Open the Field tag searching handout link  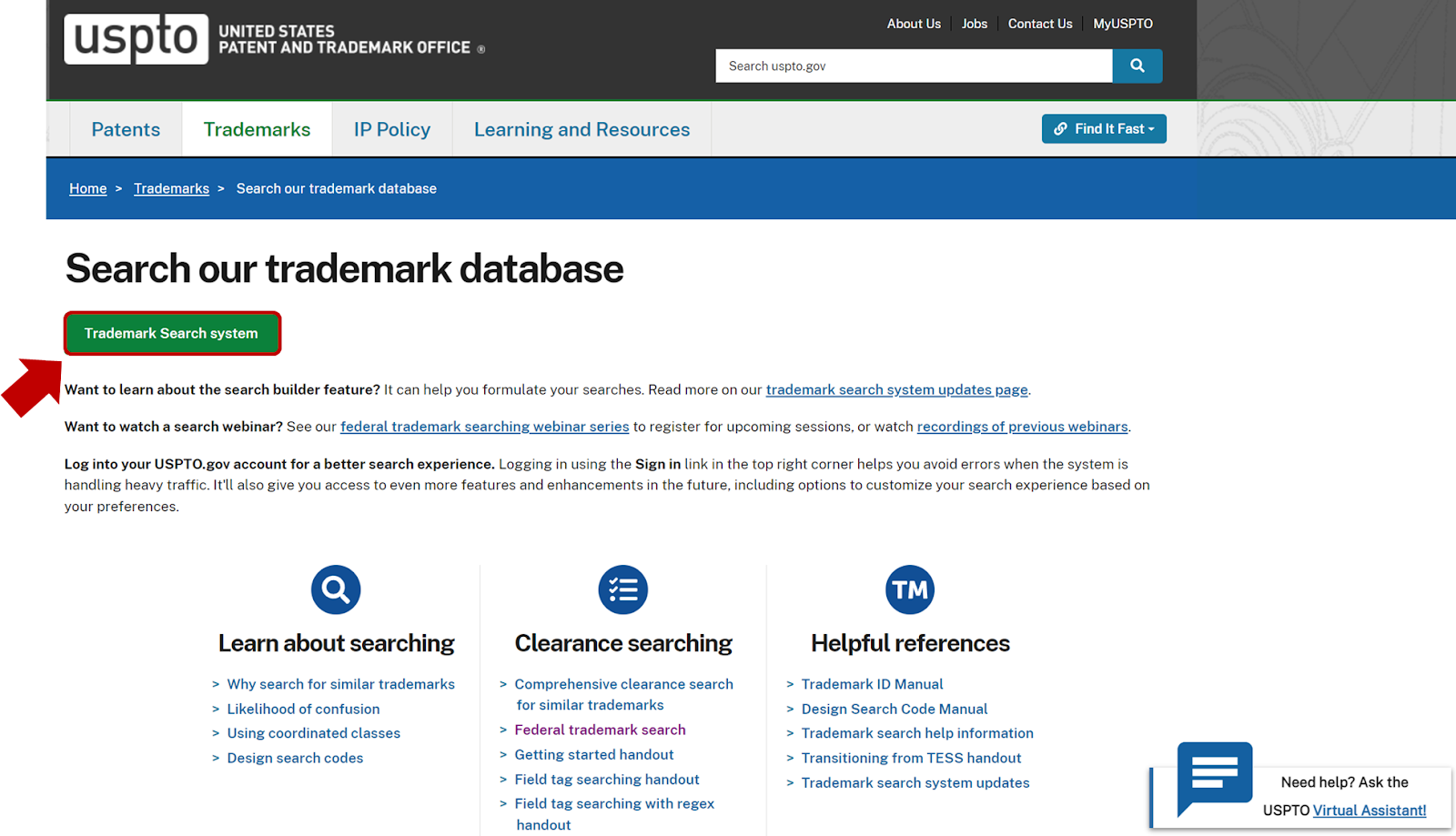coord(606,780)
